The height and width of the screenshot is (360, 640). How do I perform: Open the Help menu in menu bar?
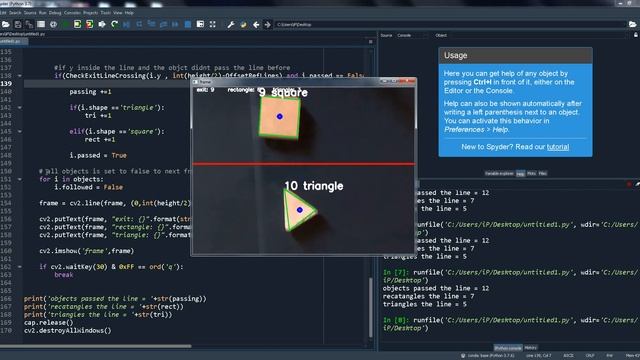(129, 13)
